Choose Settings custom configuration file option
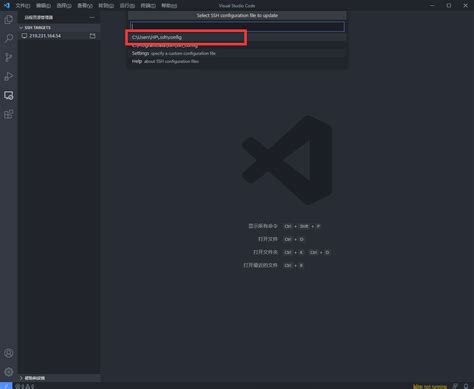Viewport: 474px width, 389px height. click(237, 53)
